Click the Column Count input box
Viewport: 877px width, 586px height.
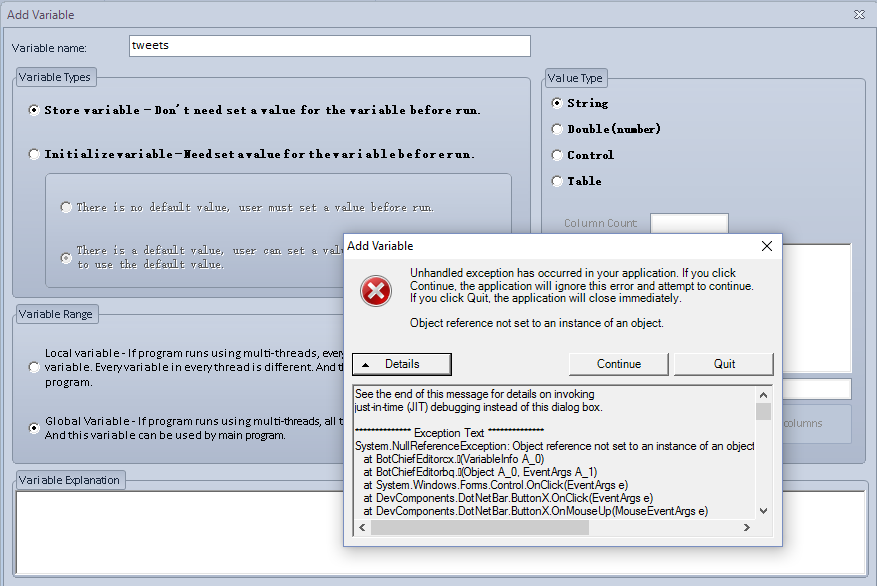point(688,223)
